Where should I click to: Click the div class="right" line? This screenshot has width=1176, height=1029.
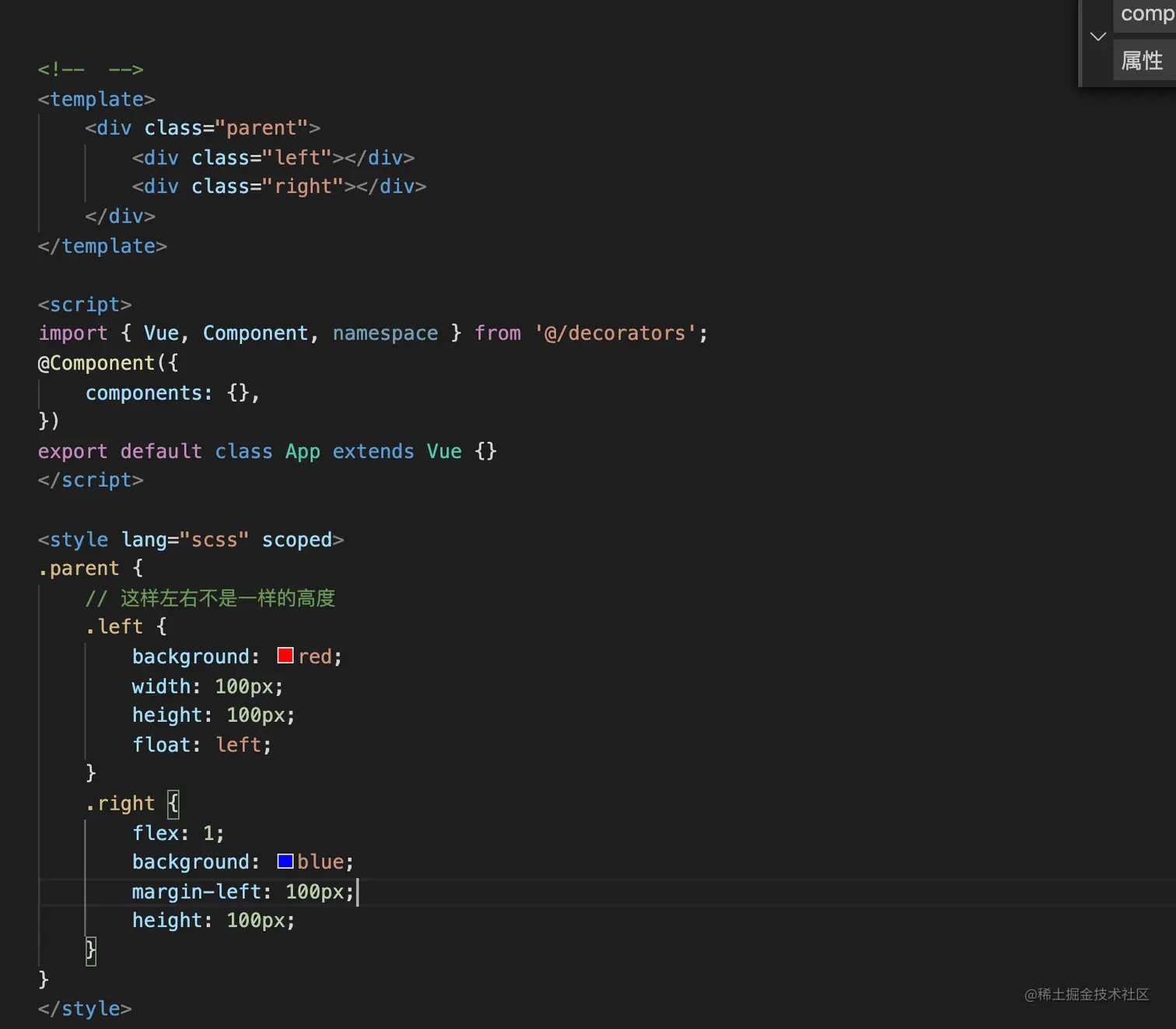[x=278, y=187]
